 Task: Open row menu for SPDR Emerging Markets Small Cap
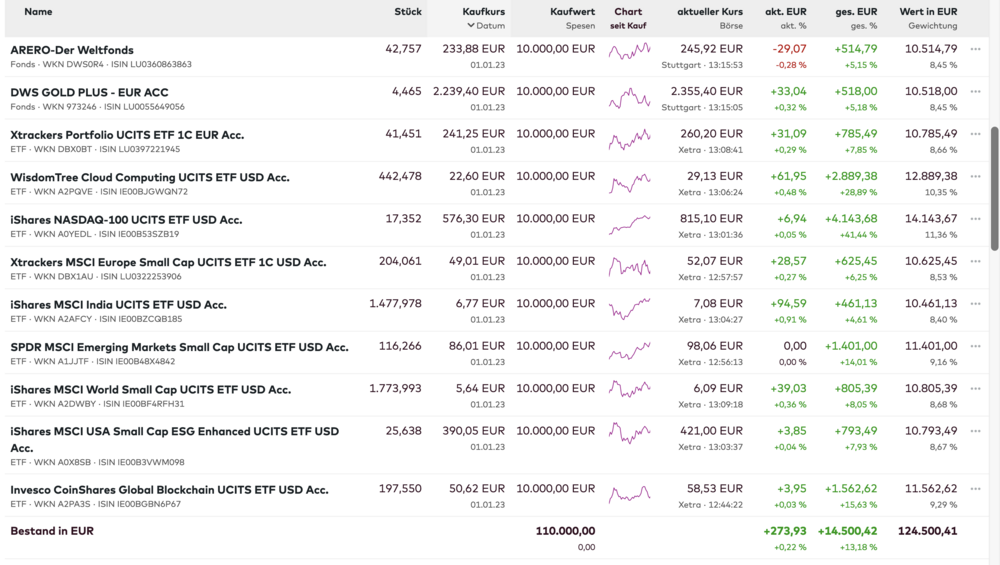tap(975, 346)
